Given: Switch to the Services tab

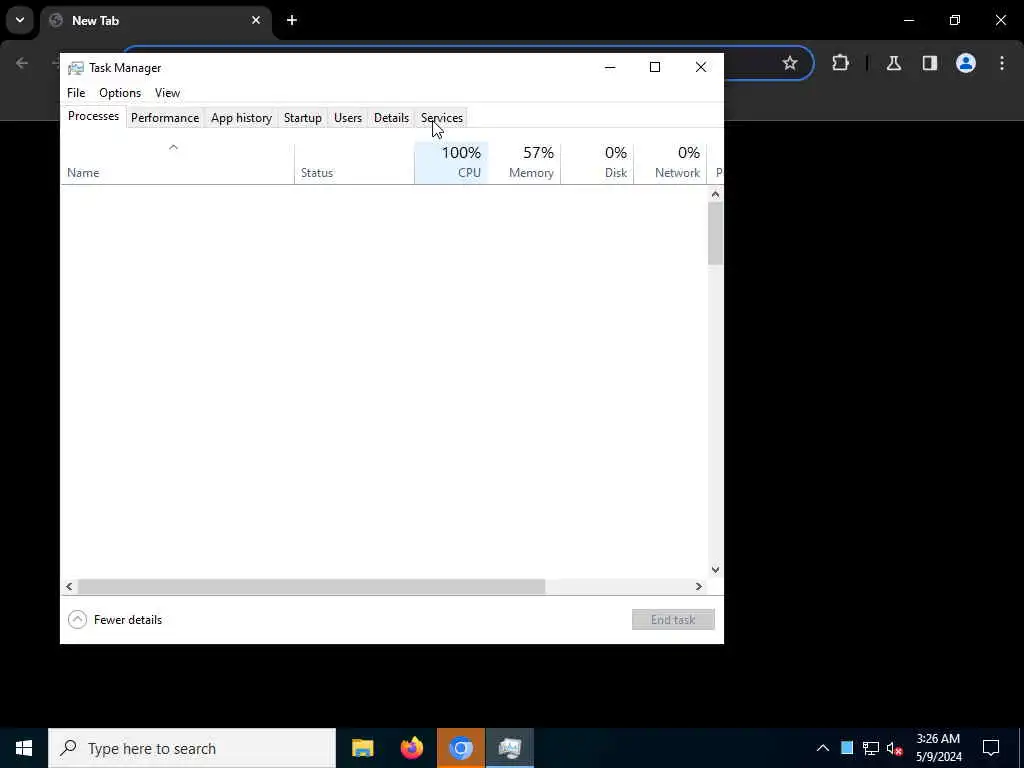Looking at the screenshot, I should click(441, 118).
